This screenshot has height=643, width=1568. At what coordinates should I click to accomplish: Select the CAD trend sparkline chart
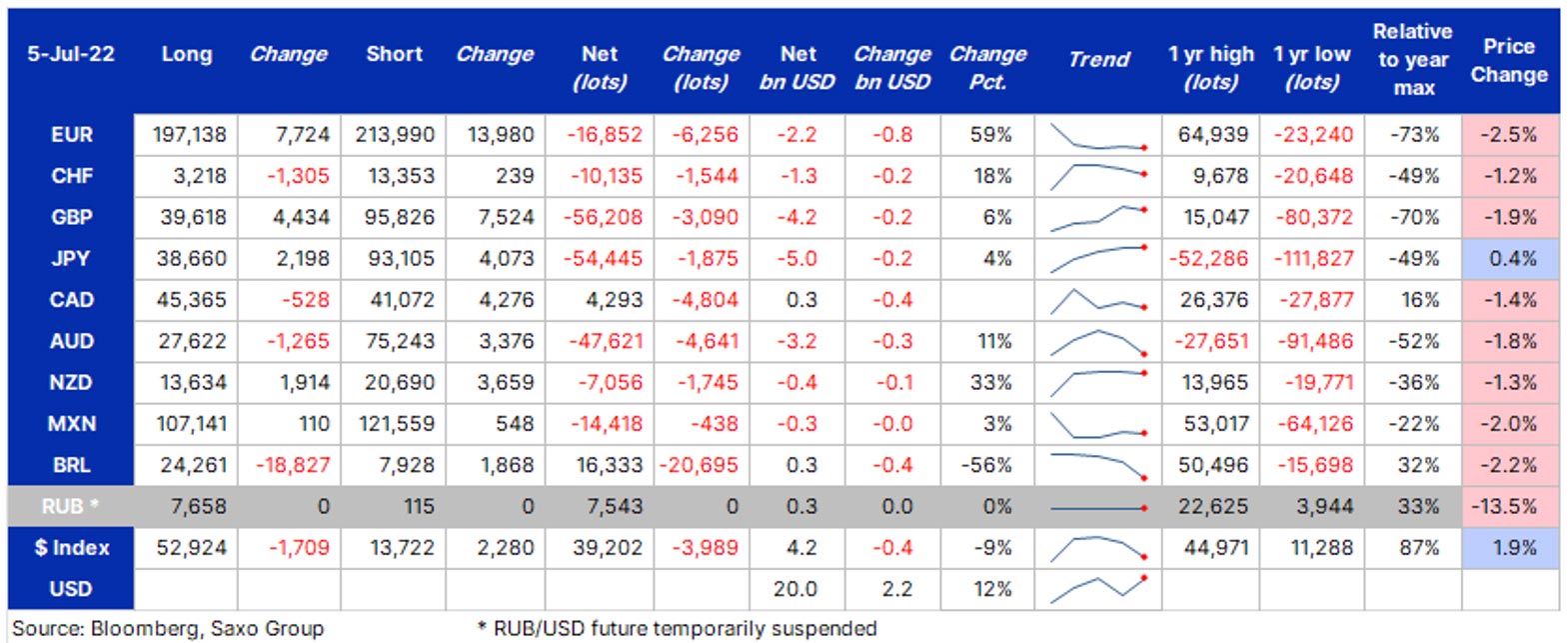click(x=1098, y=300)
